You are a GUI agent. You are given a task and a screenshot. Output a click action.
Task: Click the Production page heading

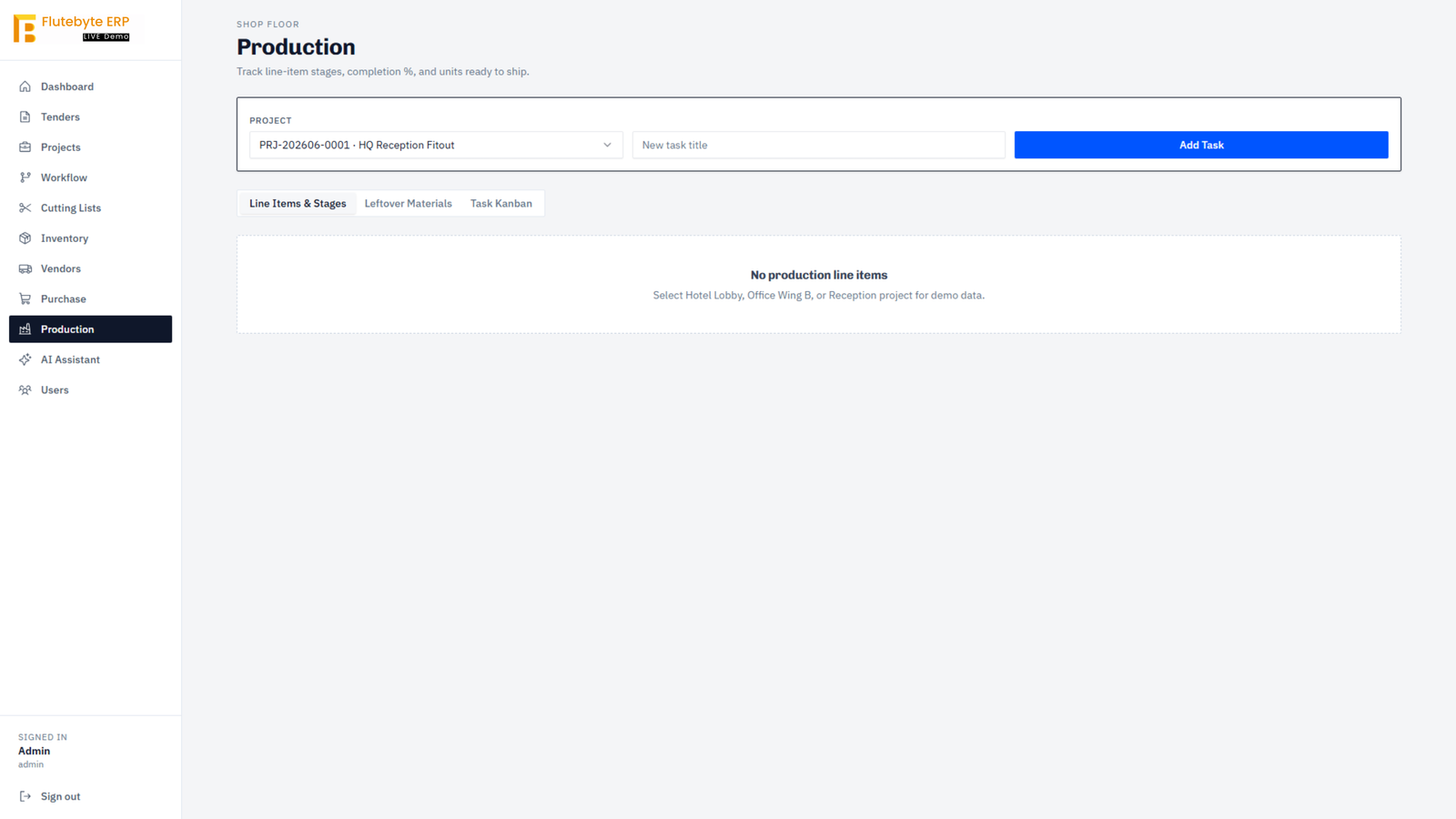296,46
